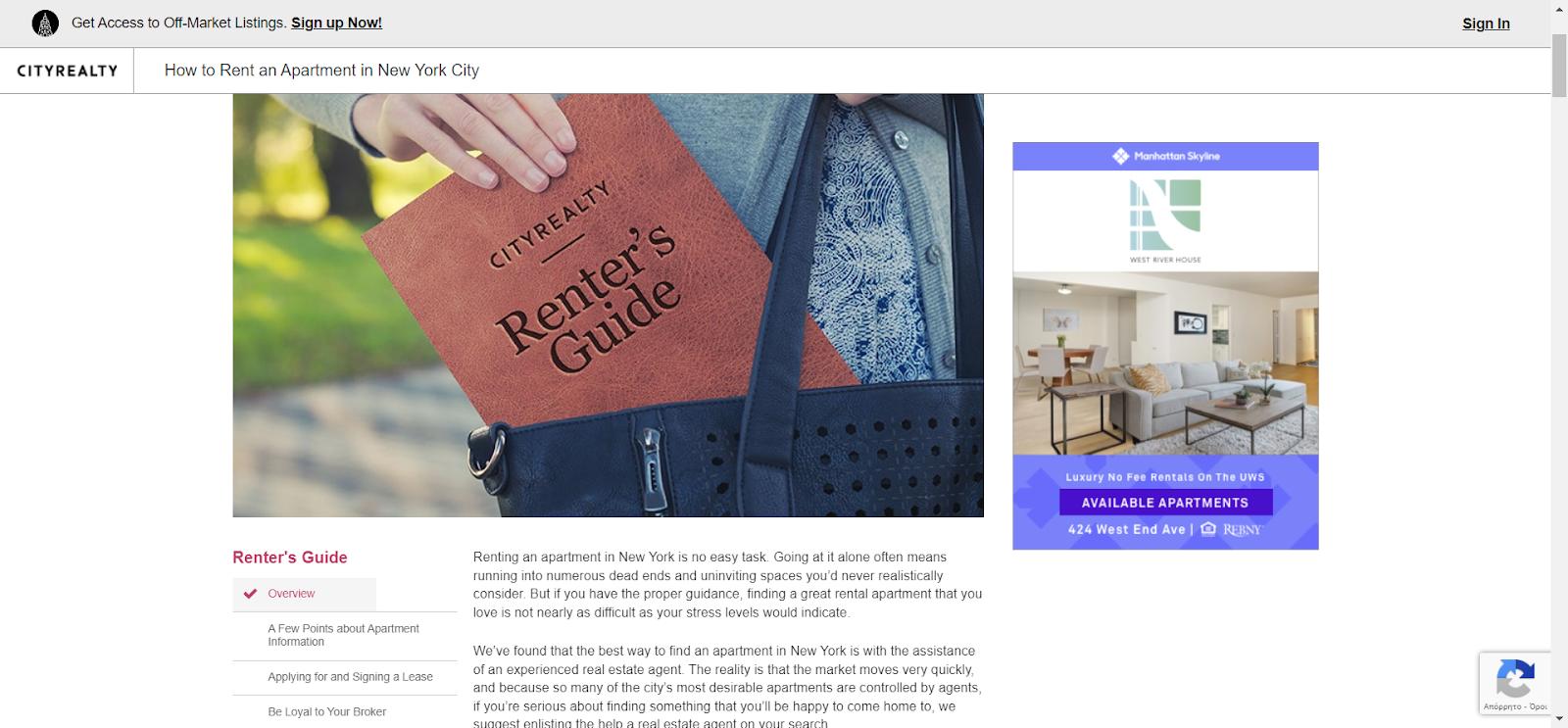Click scrollbar up arrow at top
1568x728 pixels.
pos(1559,8)
